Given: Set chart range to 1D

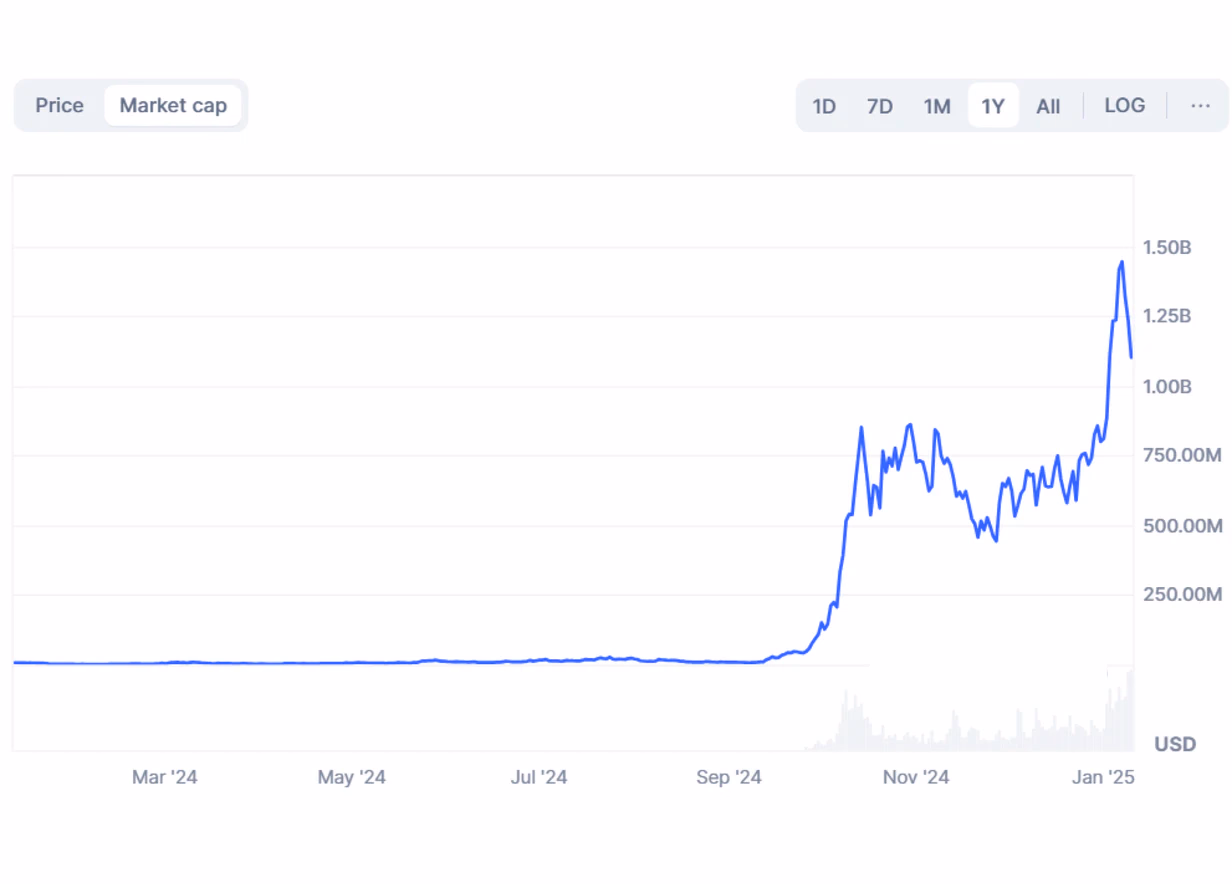Looking at the screenshot, I should click(x=824, y=106).
